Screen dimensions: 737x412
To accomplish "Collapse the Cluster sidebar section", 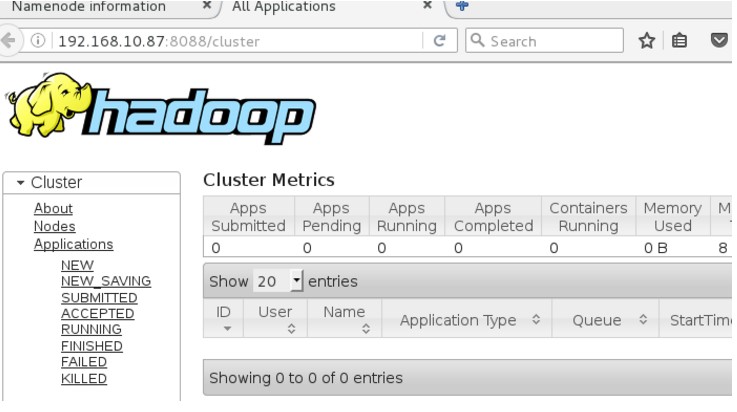I will pos(21,182).
